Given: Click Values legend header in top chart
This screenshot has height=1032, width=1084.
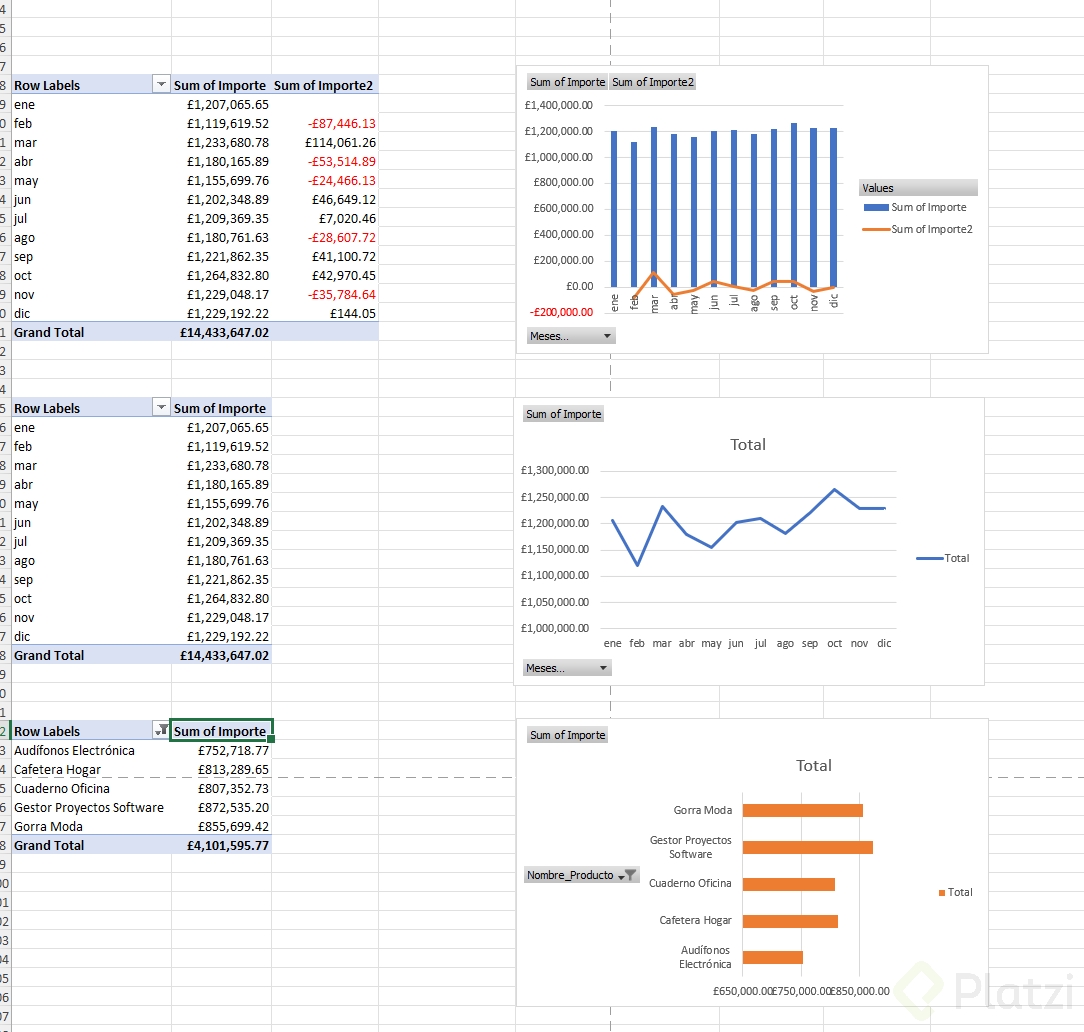Looking at the screenshot, I should pyautogui.click(x=918, y=188).
